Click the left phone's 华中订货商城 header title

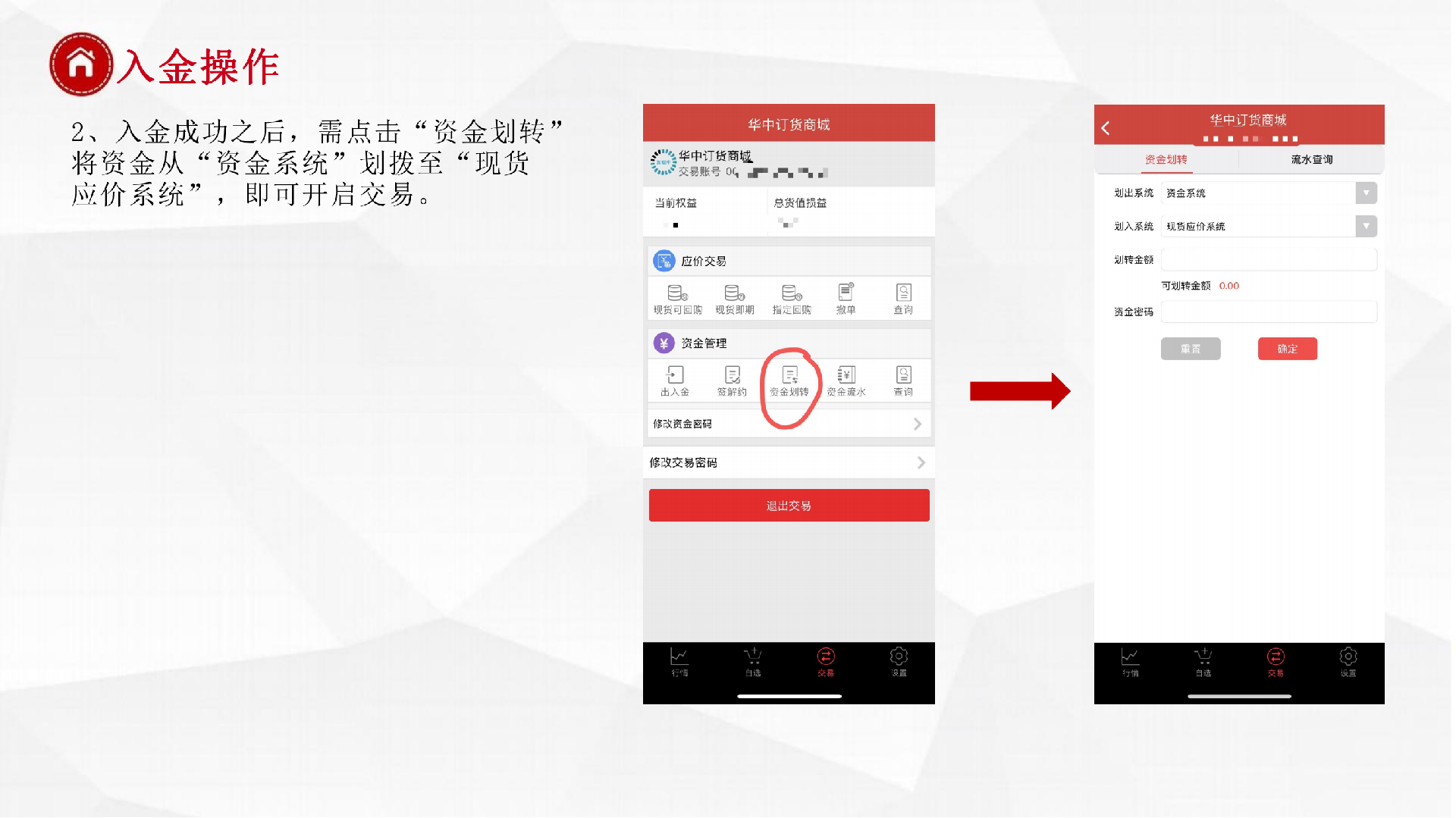pos(789,124)
